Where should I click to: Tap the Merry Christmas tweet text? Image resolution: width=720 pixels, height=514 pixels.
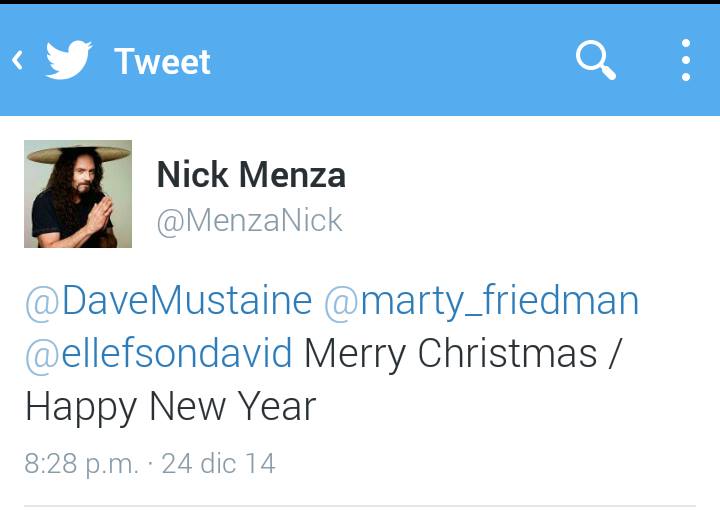click(450, 354)
